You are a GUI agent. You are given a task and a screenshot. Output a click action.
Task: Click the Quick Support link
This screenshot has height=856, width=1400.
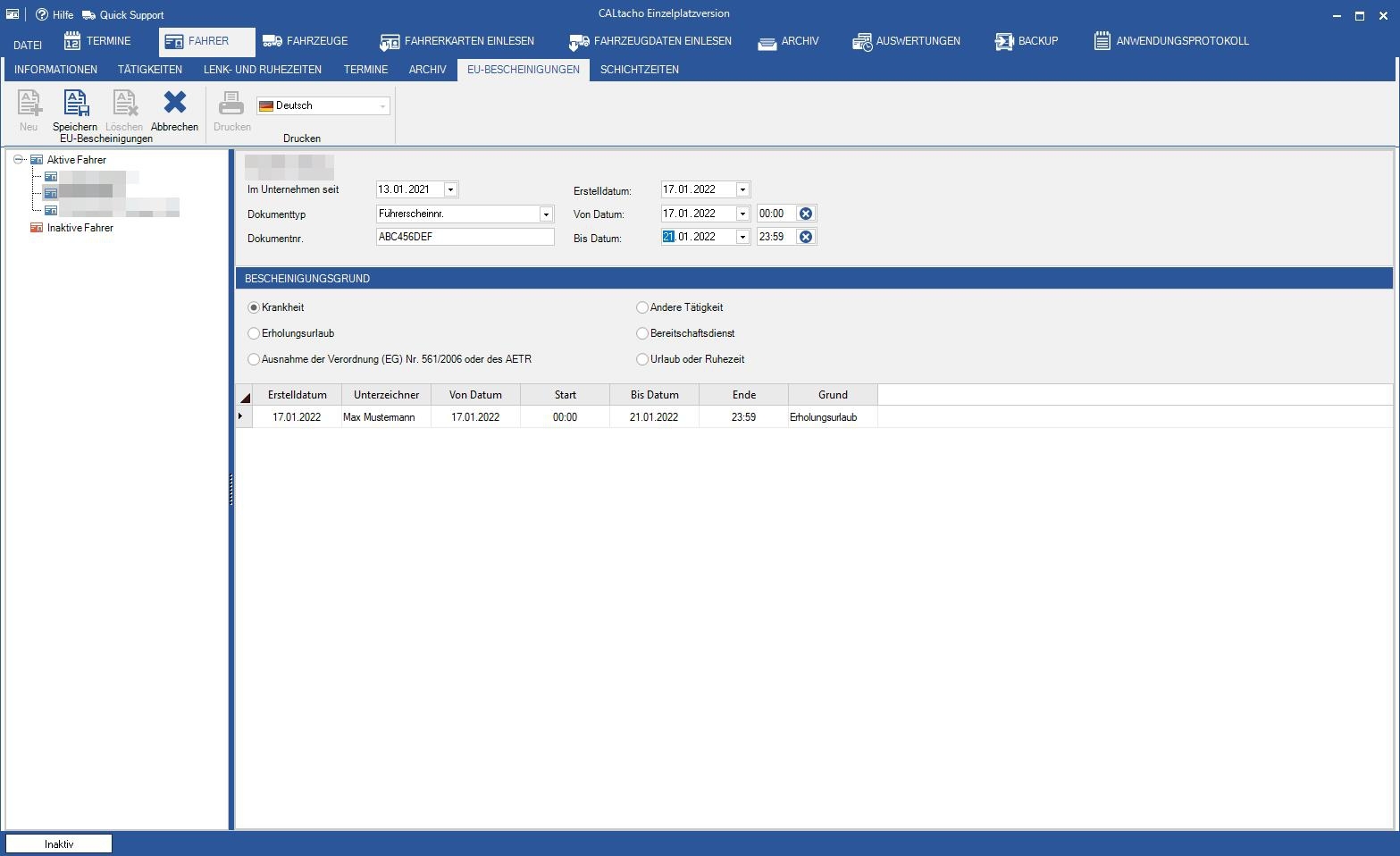click(x=123, y=15)
